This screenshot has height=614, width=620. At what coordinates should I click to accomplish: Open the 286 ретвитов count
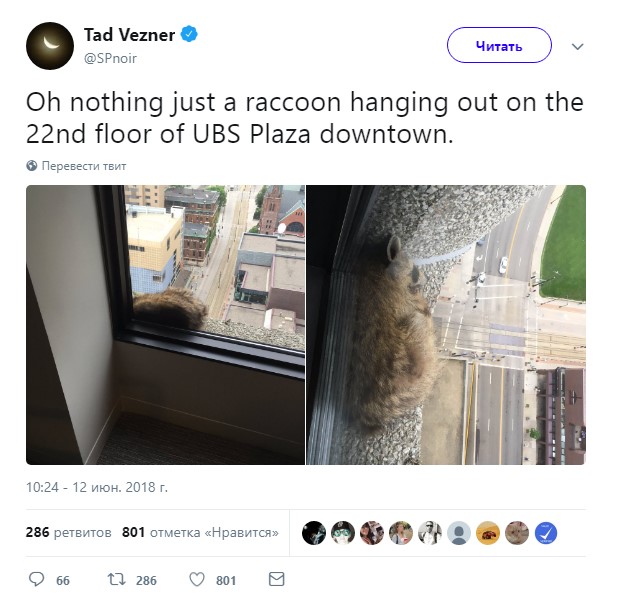68,532
